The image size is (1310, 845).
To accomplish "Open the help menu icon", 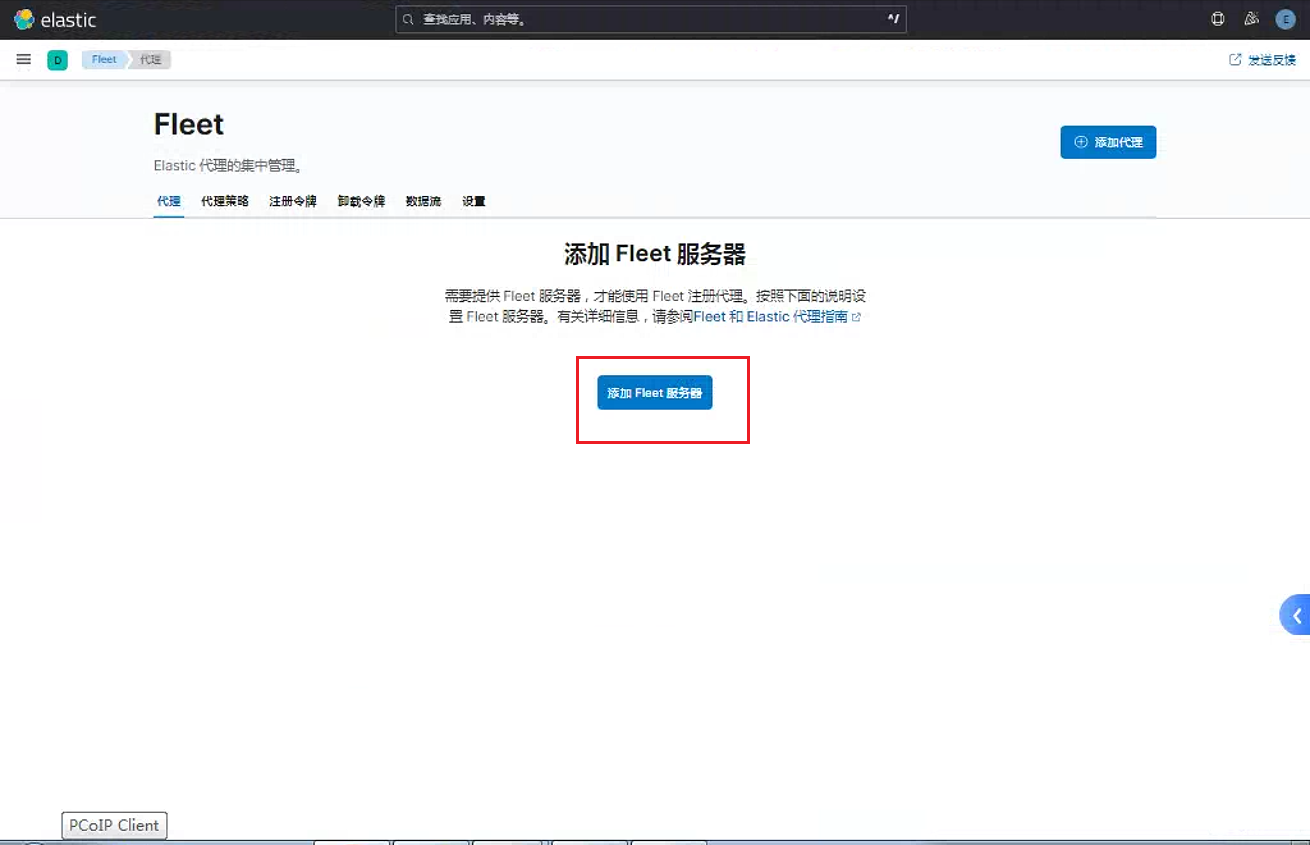I will [1218, 19].
